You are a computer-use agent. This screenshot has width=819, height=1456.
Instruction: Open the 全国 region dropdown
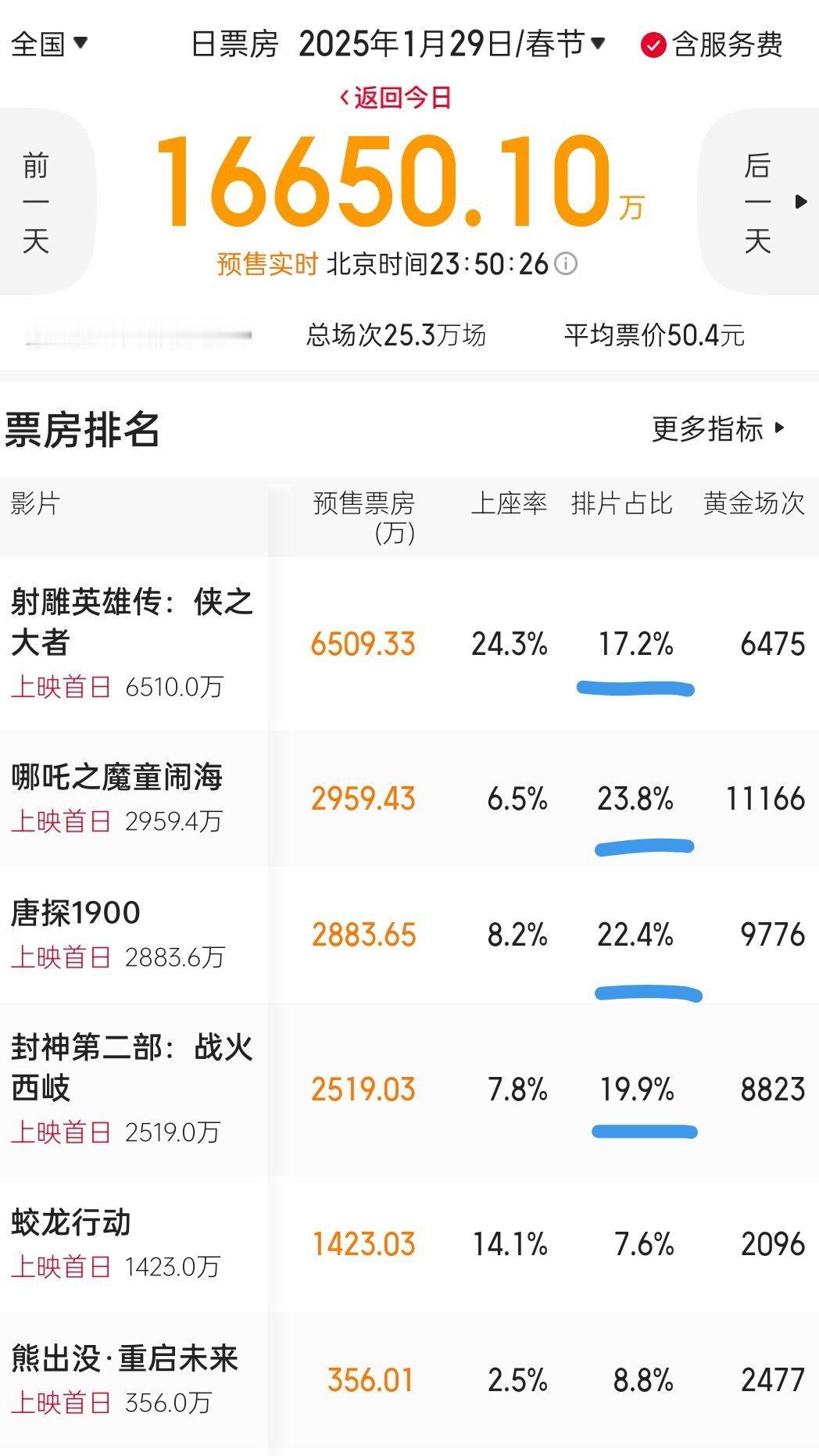pyautogui.click(x=48, y=44)
